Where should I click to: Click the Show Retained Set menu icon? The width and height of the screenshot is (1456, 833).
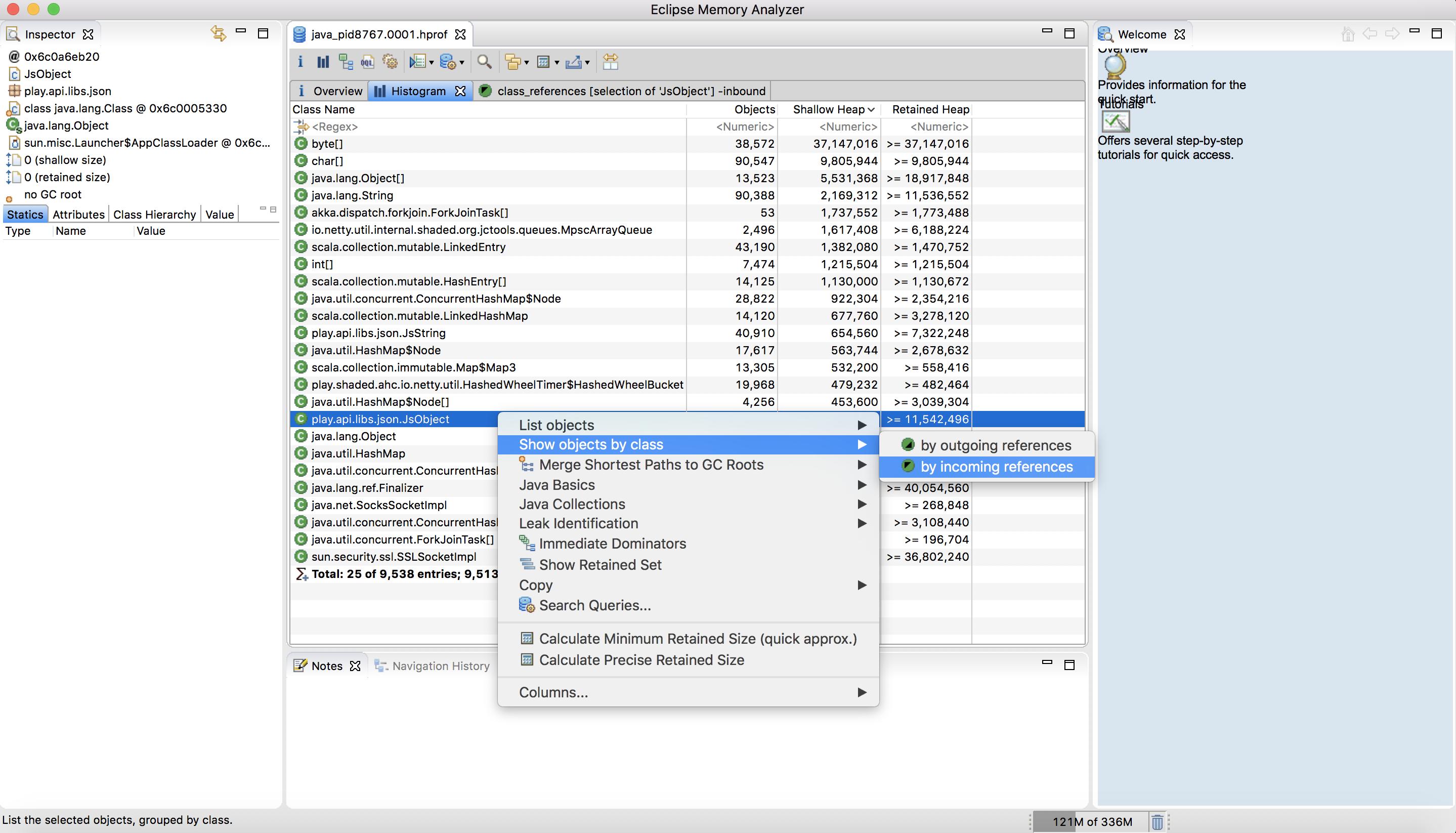click(526, 564)
